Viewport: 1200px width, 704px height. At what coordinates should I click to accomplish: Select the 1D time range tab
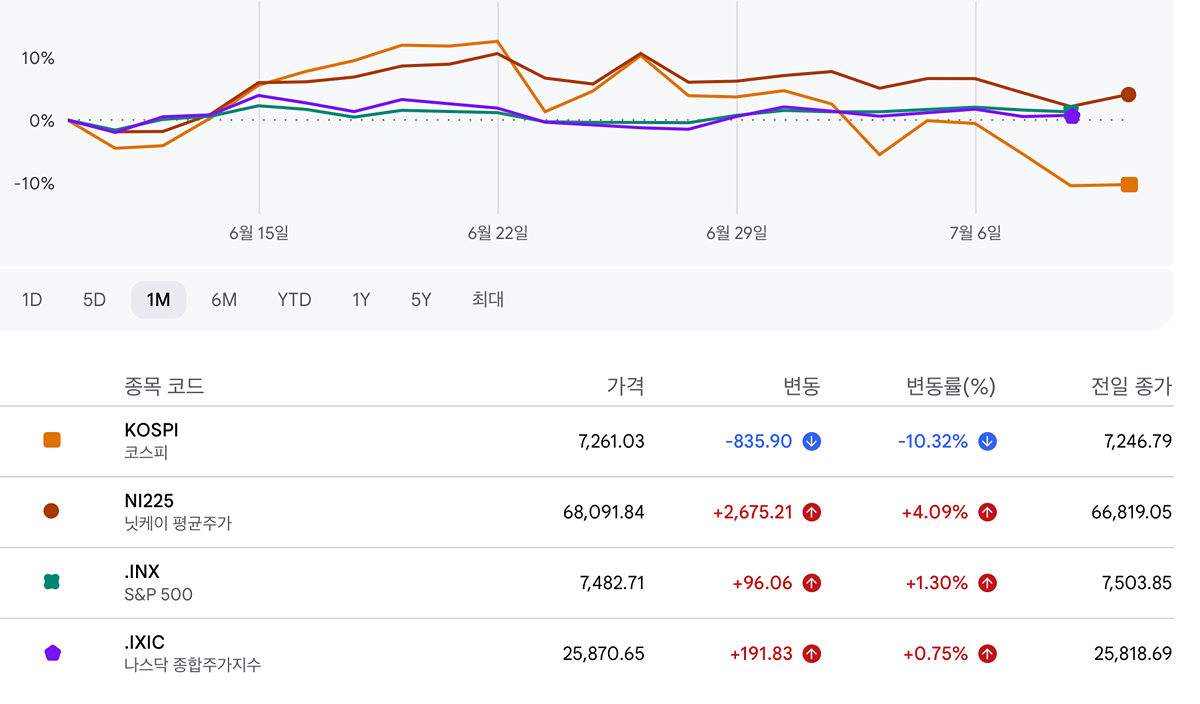[32, 300]
